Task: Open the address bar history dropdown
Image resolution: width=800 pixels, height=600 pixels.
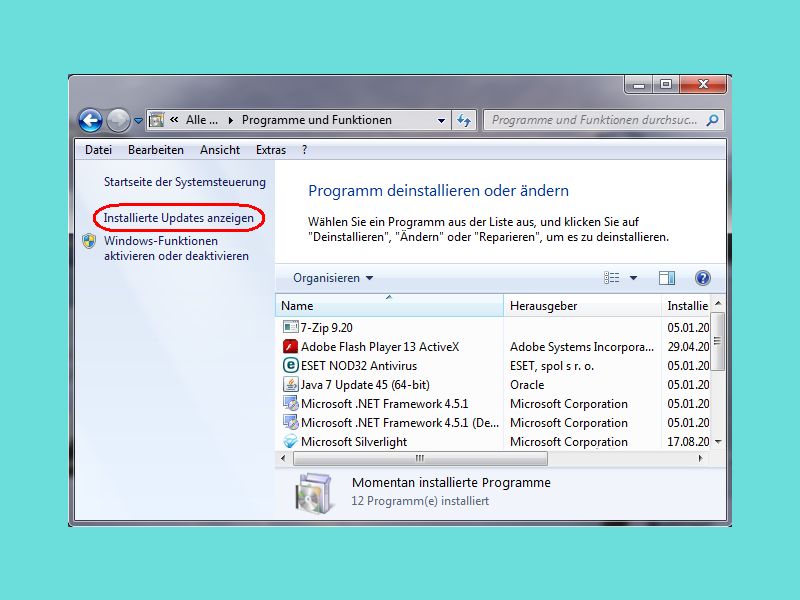Action: tap(441, 121)
